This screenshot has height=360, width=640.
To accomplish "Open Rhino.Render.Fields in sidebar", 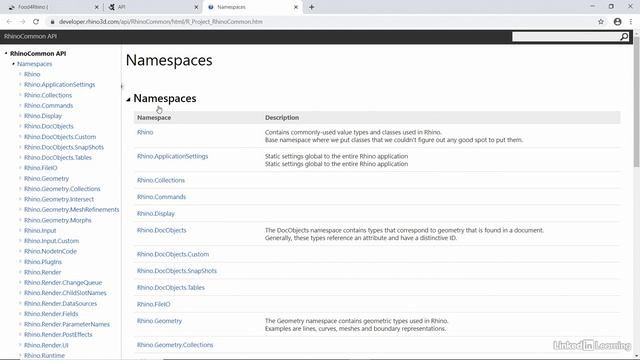I will pos(51,313).
